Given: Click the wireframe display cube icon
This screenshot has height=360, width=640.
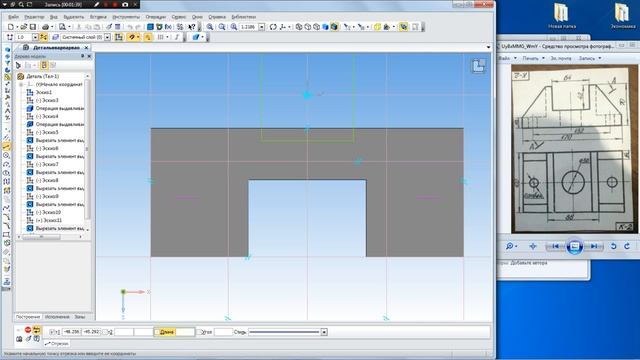Looking at the screenshot, I should click(x=299, y=27).
